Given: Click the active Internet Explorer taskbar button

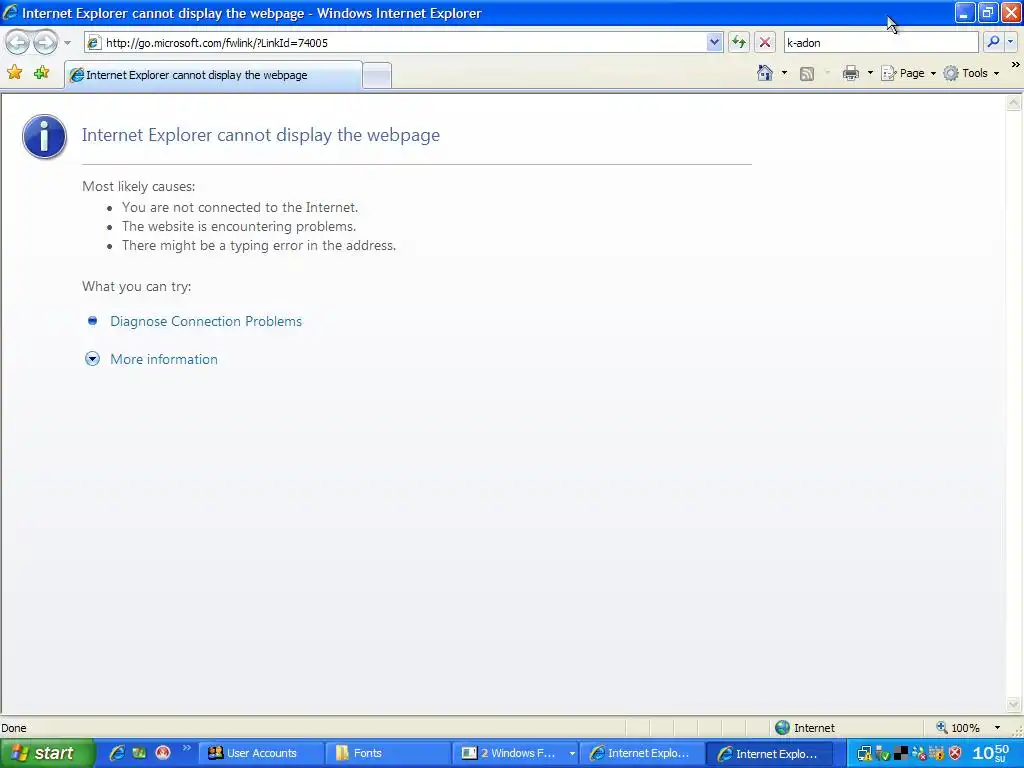Looking at the screenshot, I should [771, 753].
